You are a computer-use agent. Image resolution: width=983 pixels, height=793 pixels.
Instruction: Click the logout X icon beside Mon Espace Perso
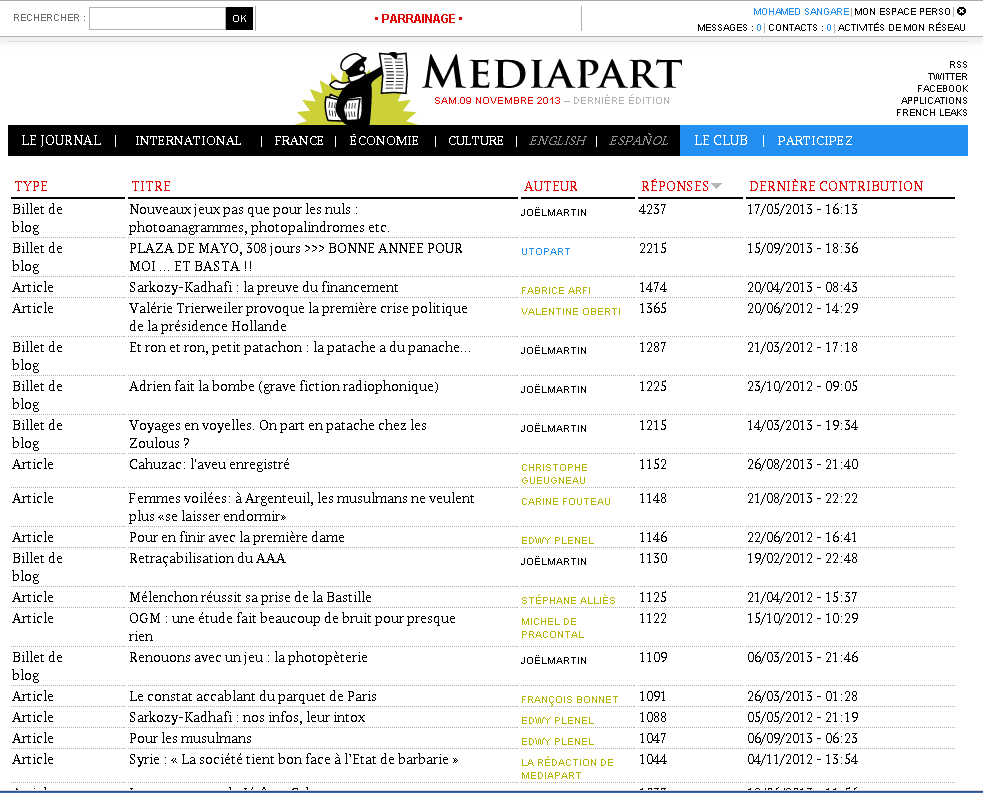point(961,11)
